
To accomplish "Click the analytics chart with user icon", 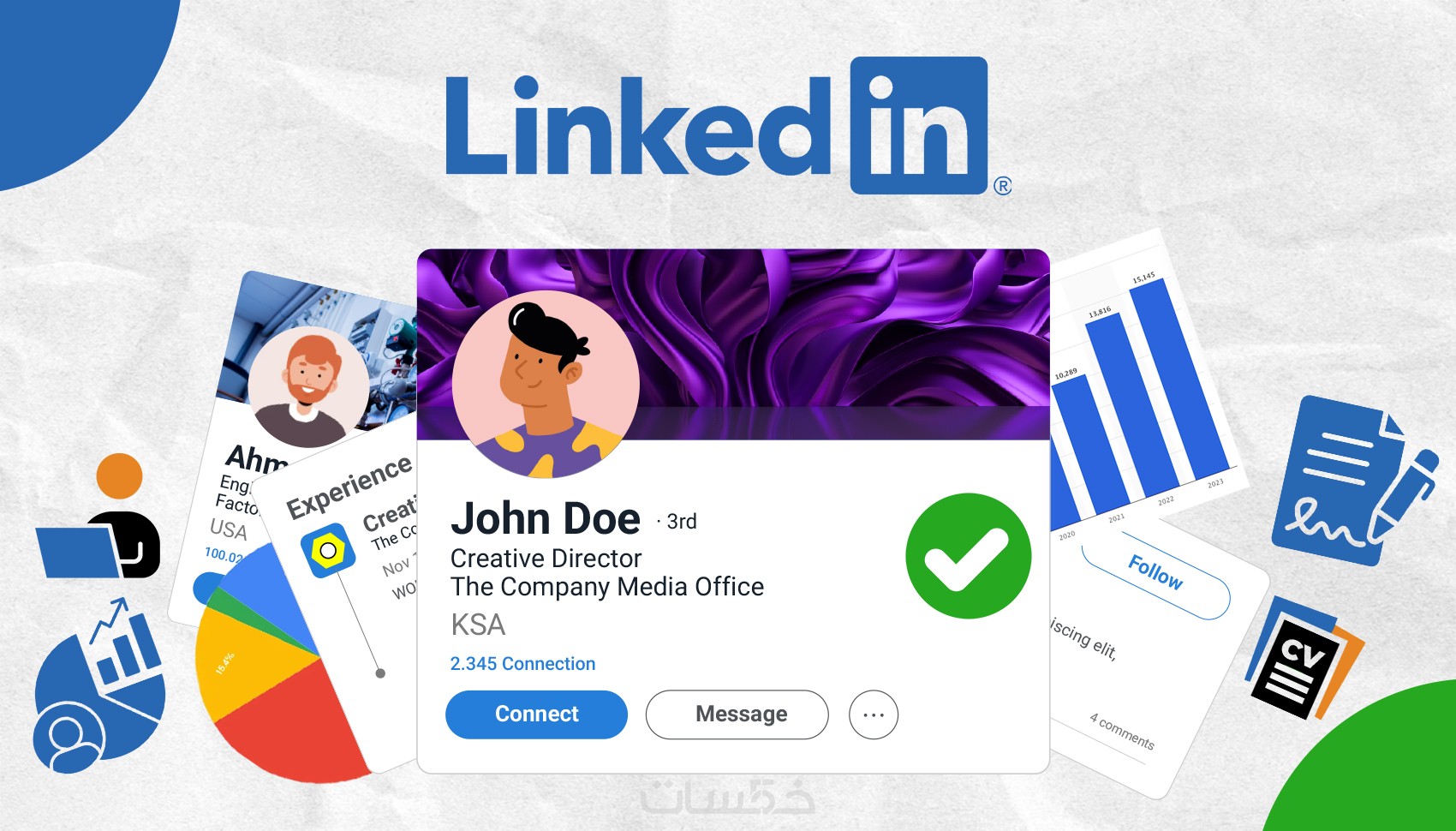I will pos(98,688).
